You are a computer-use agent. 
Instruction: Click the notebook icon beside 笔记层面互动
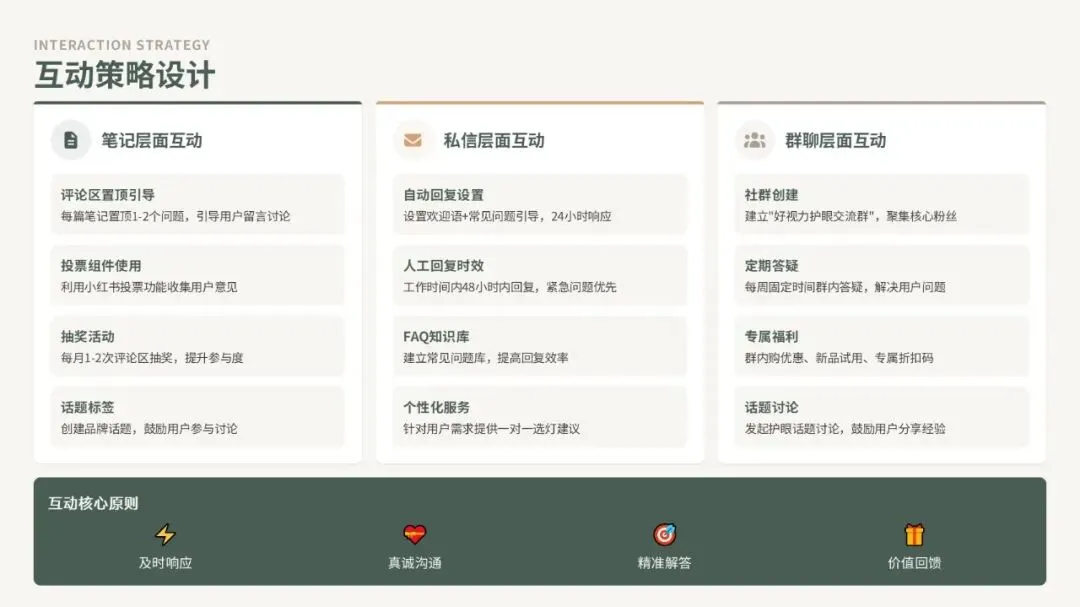click(70, 140)
